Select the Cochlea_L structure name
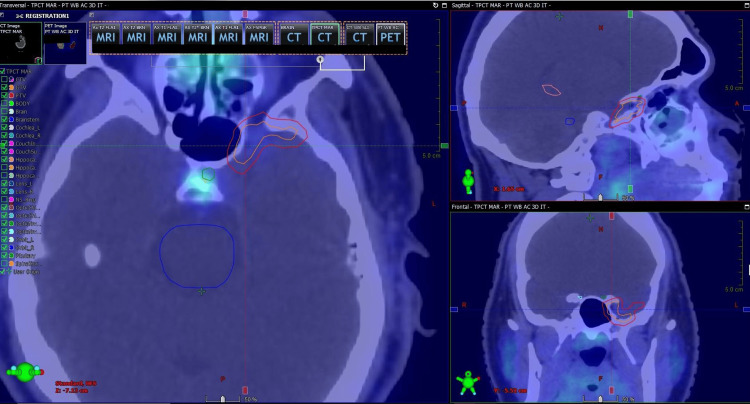 click(28, 128)
